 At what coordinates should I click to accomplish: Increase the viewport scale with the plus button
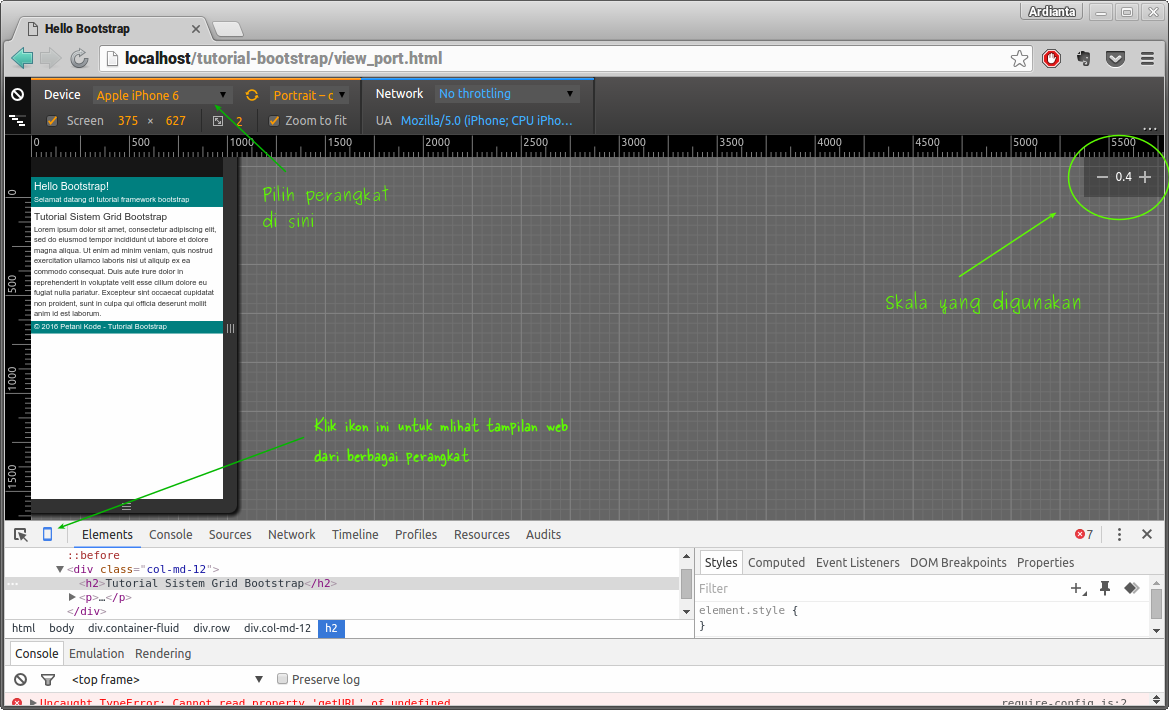(1145, 177)
